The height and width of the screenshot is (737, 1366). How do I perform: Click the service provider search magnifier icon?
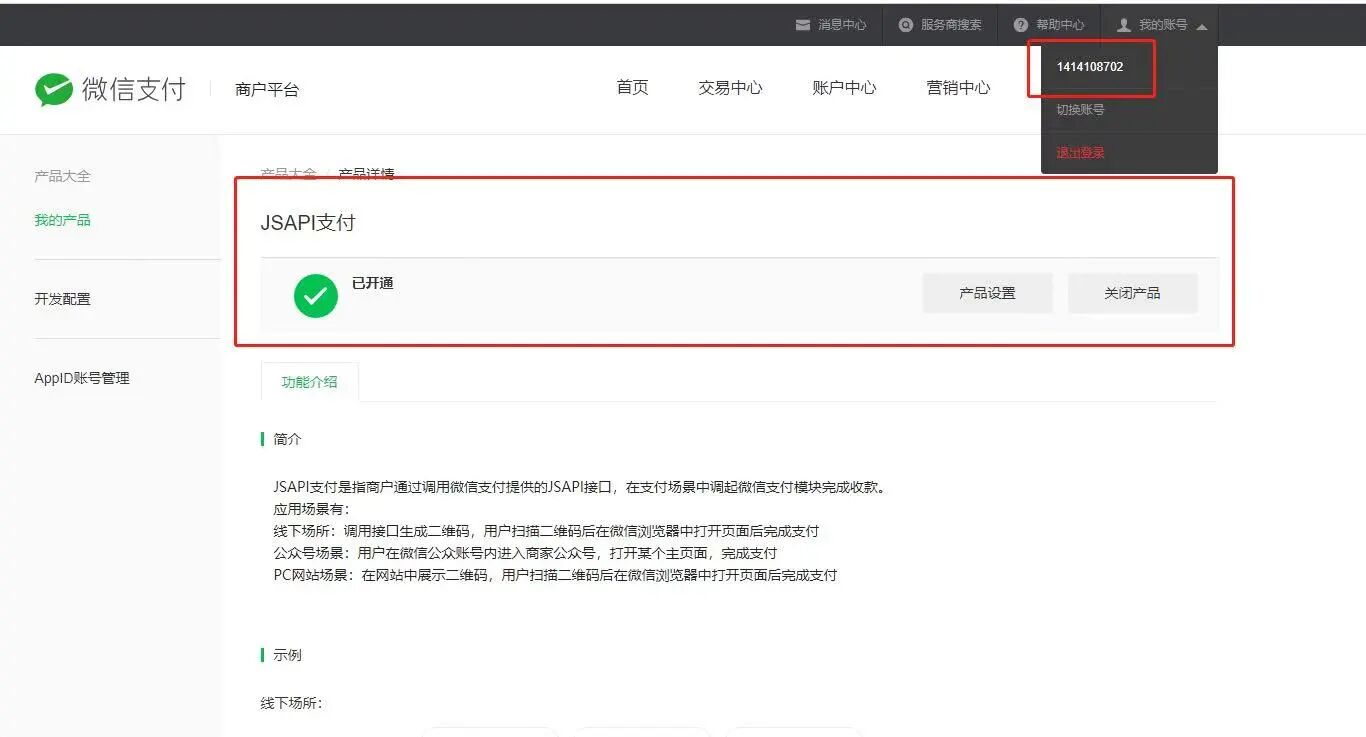(x=906, y=25)
